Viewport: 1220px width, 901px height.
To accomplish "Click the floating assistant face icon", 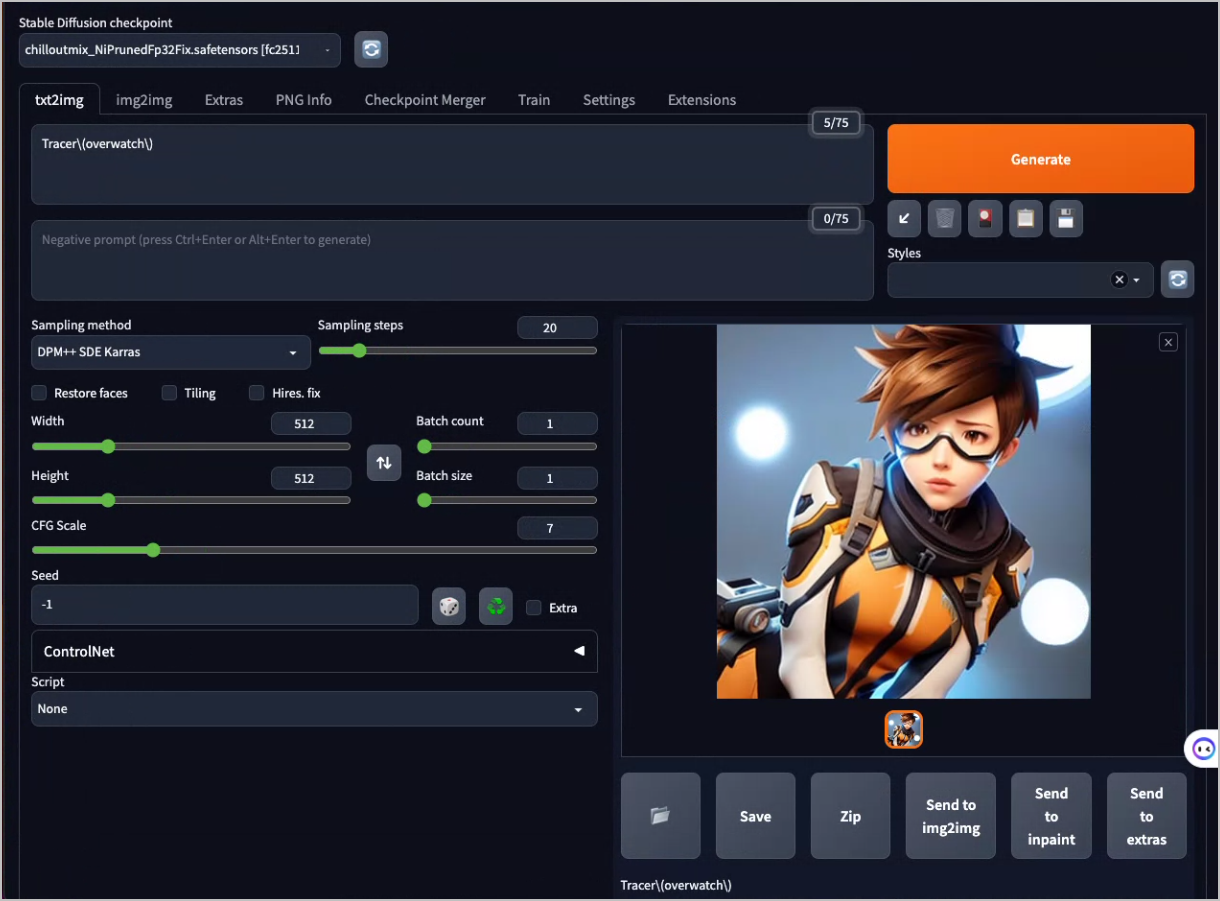I will tap(1203, 749).
